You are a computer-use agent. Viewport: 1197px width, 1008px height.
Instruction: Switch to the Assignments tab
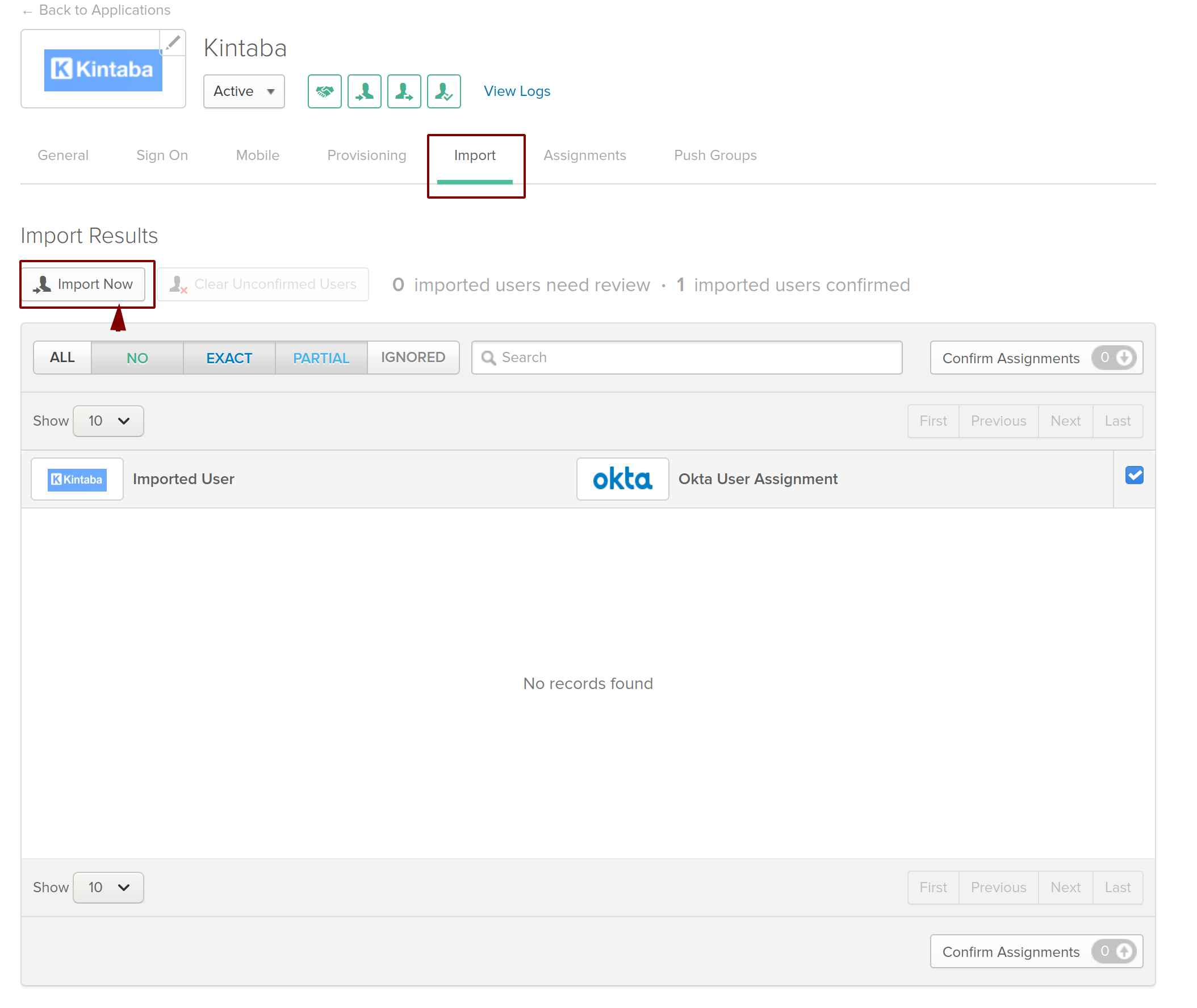[x=584, y=156]
